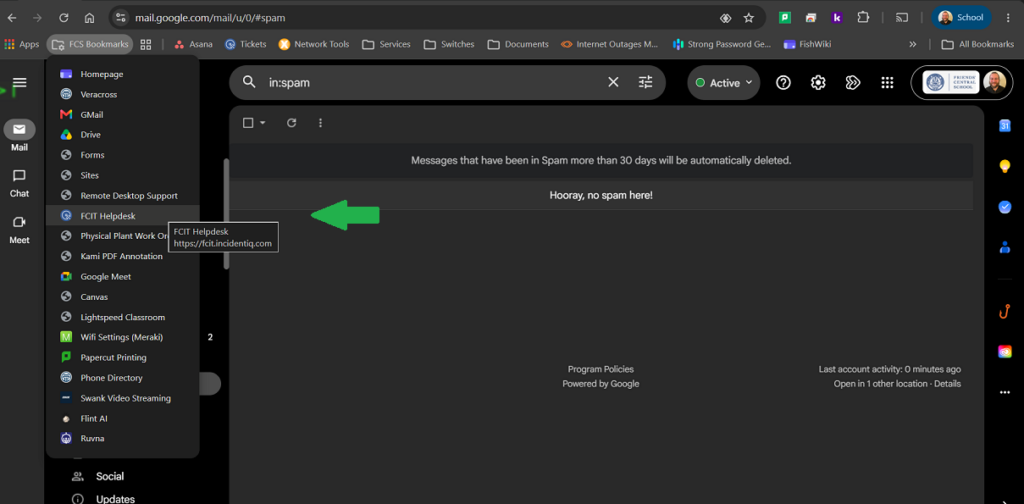Open the School profile button
1024x504 pixels.
961,18
